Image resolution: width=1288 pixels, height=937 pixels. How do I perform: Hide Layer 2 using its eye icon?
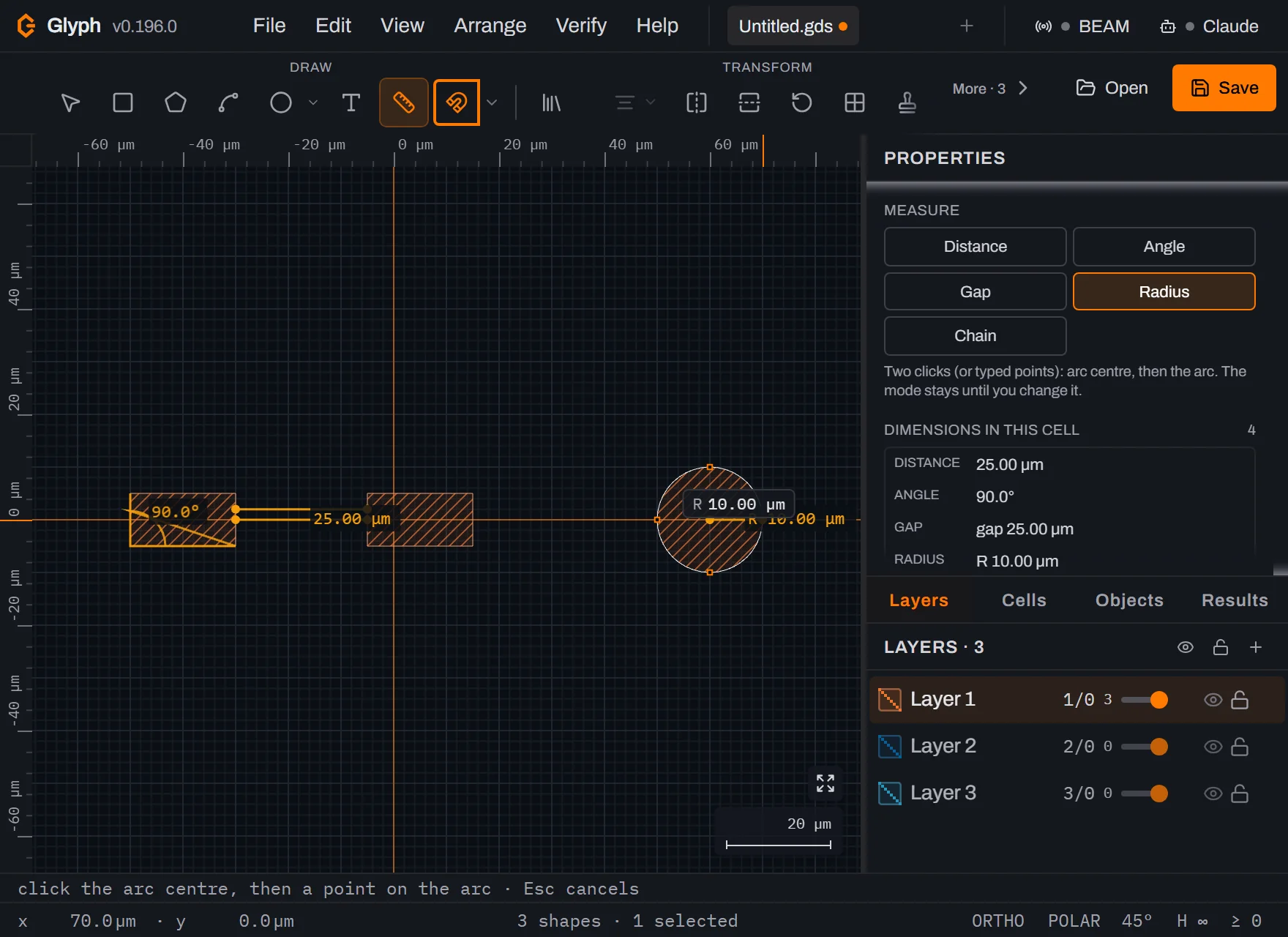click(x=1213, y=747)
